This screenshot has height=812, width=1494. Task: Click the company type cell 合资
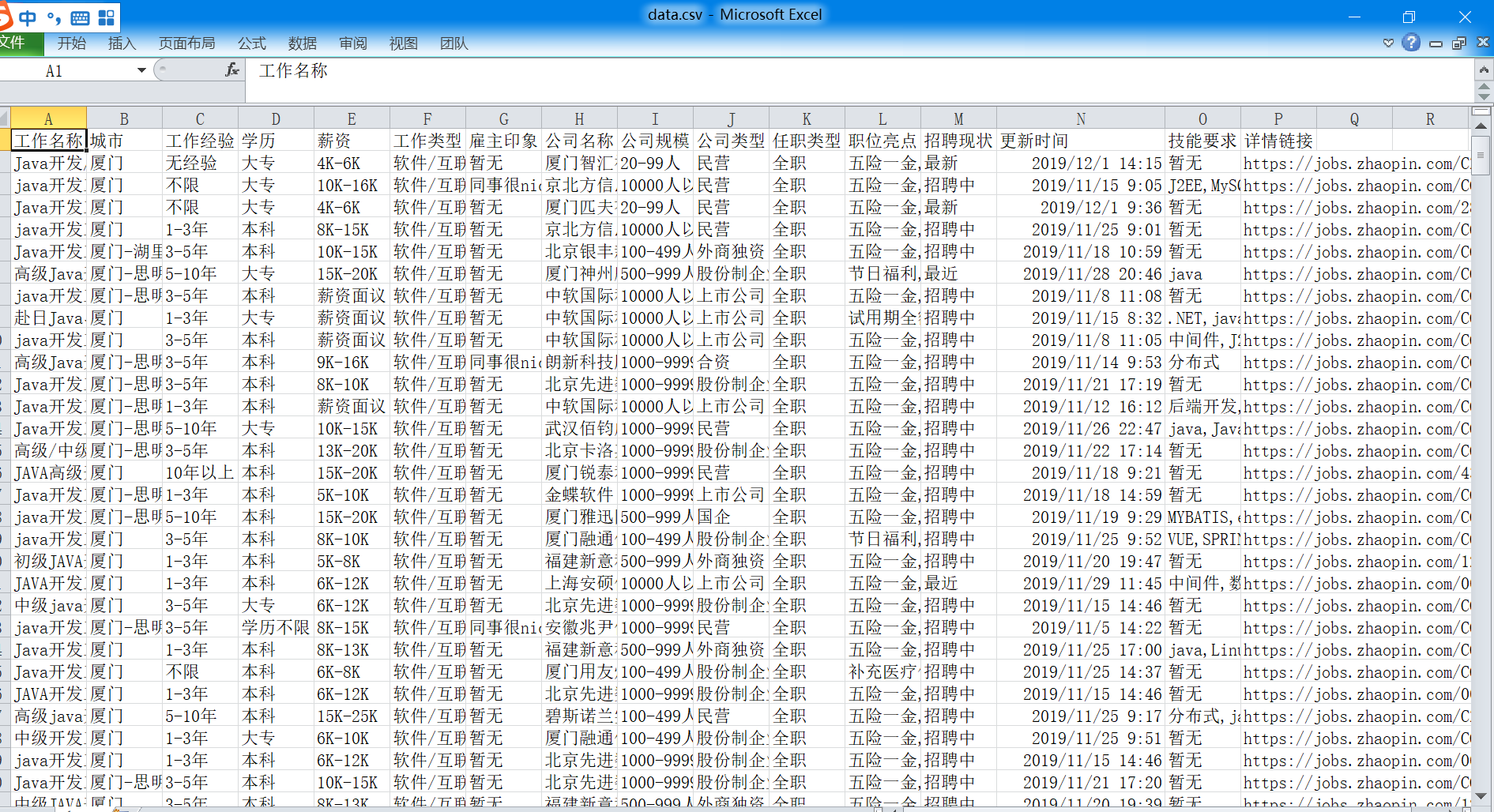click(731, 362)
